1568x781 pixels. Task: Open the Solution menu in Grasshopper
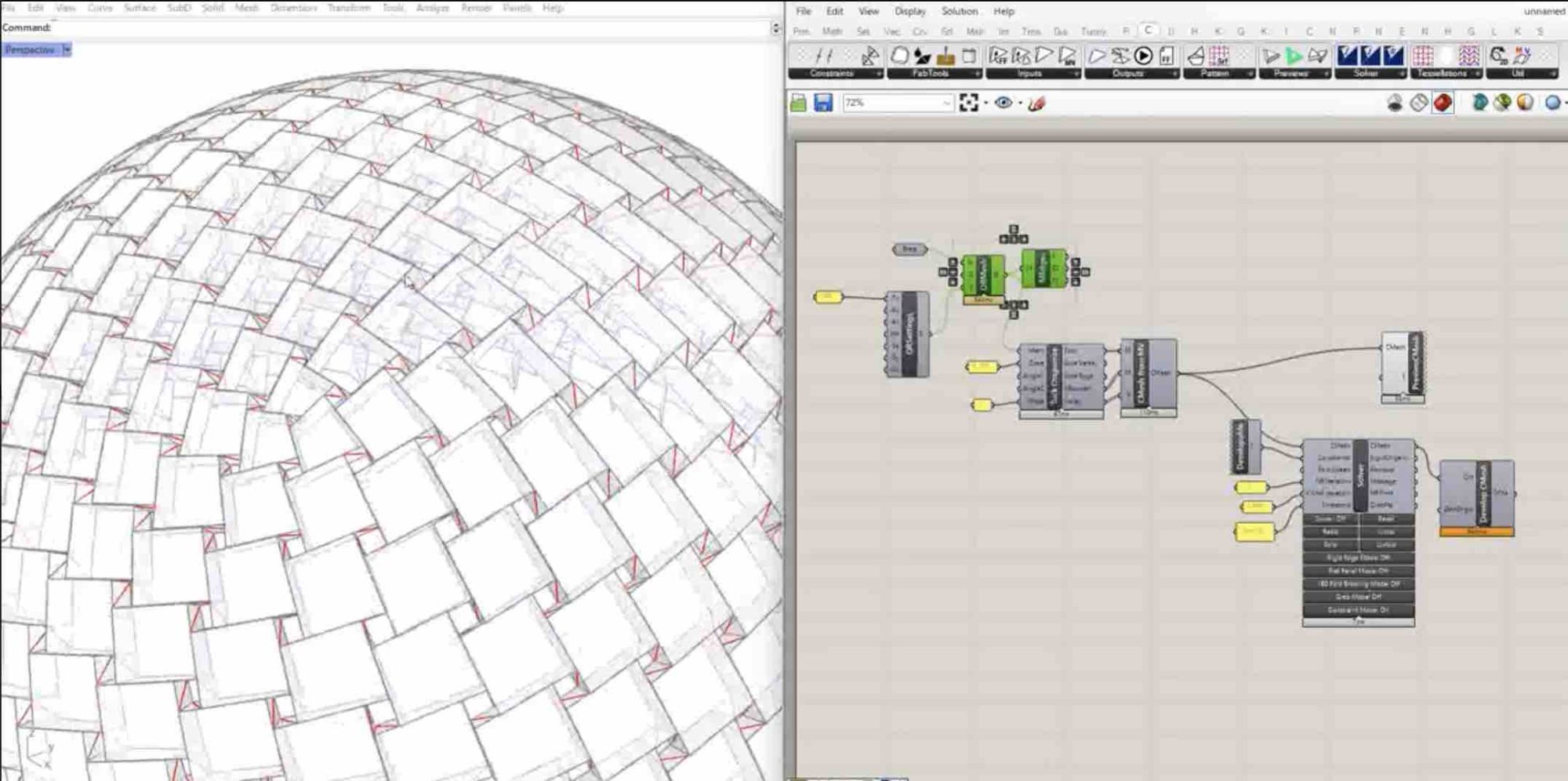tap(959, 11)
